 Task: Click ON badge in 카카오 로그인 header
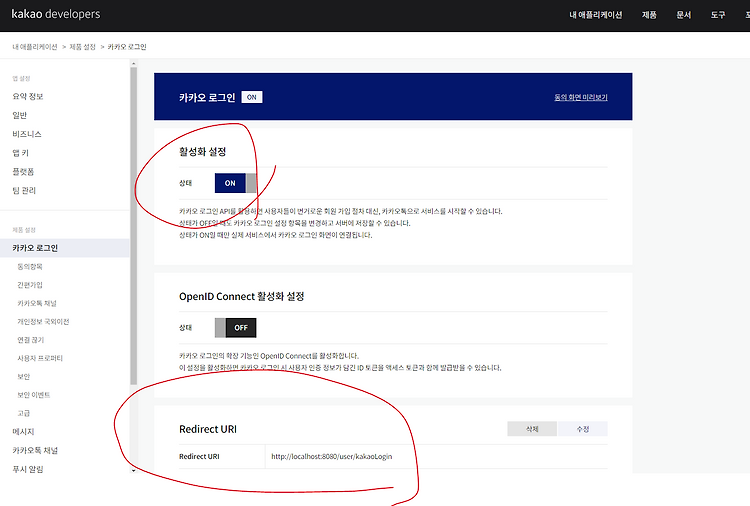(x=252, y=97)
